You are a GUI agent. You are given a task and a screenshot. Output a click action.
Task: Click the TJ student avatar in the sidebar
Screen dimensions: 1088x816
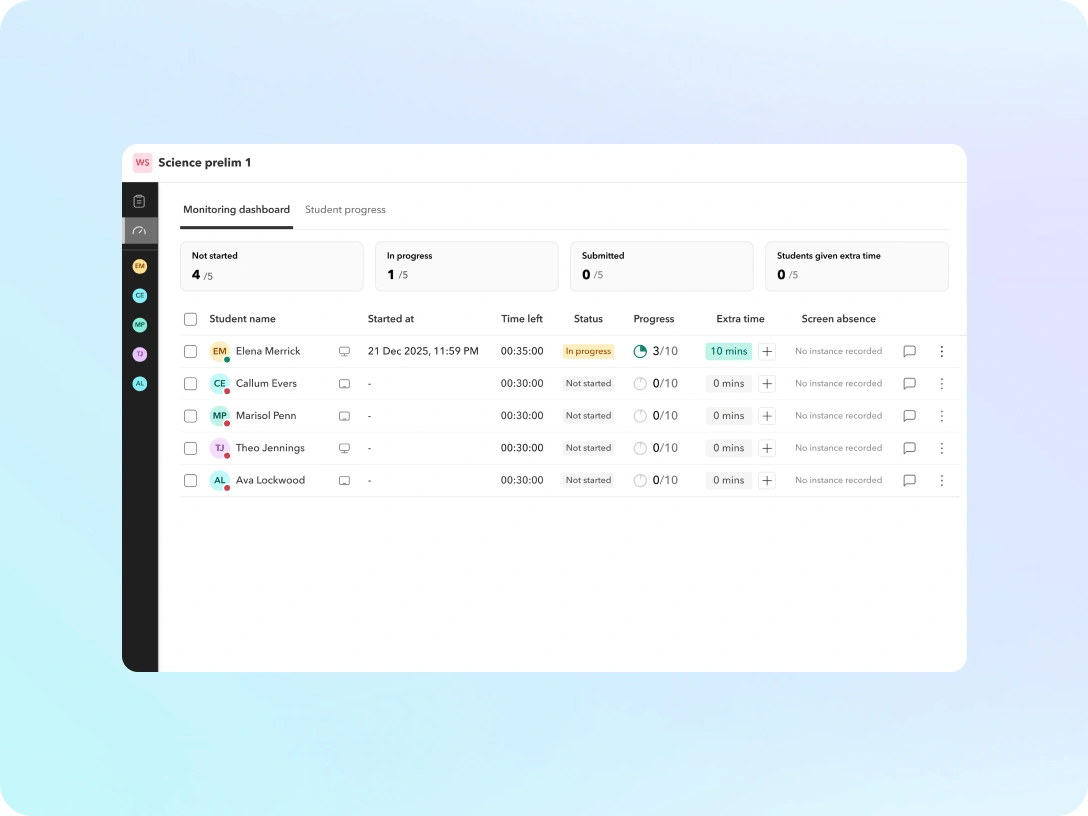[139, 354]
